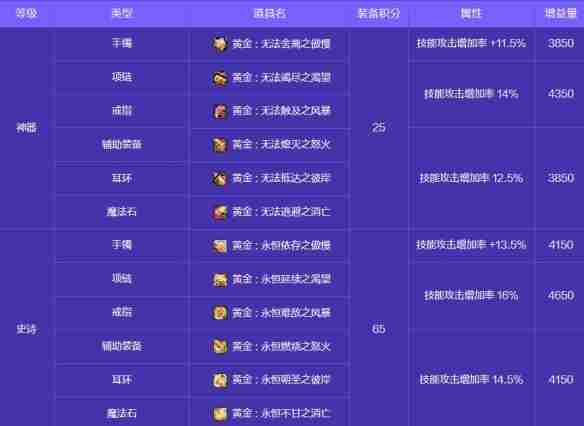Click the 手镯 type cell in the 神器 group

pos(122,43)
